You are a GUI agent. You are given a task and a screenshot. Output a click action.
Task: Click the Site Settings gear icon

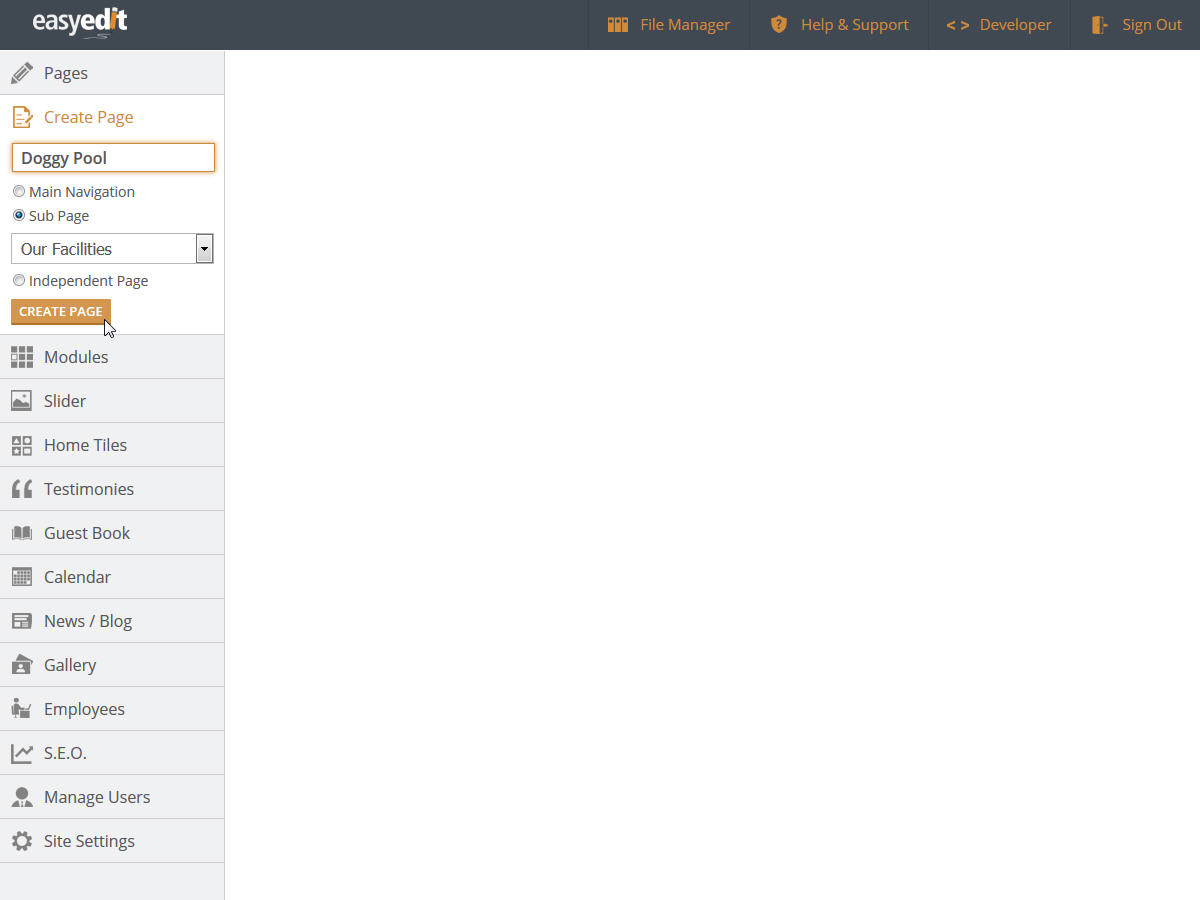[x=22, y=841]
